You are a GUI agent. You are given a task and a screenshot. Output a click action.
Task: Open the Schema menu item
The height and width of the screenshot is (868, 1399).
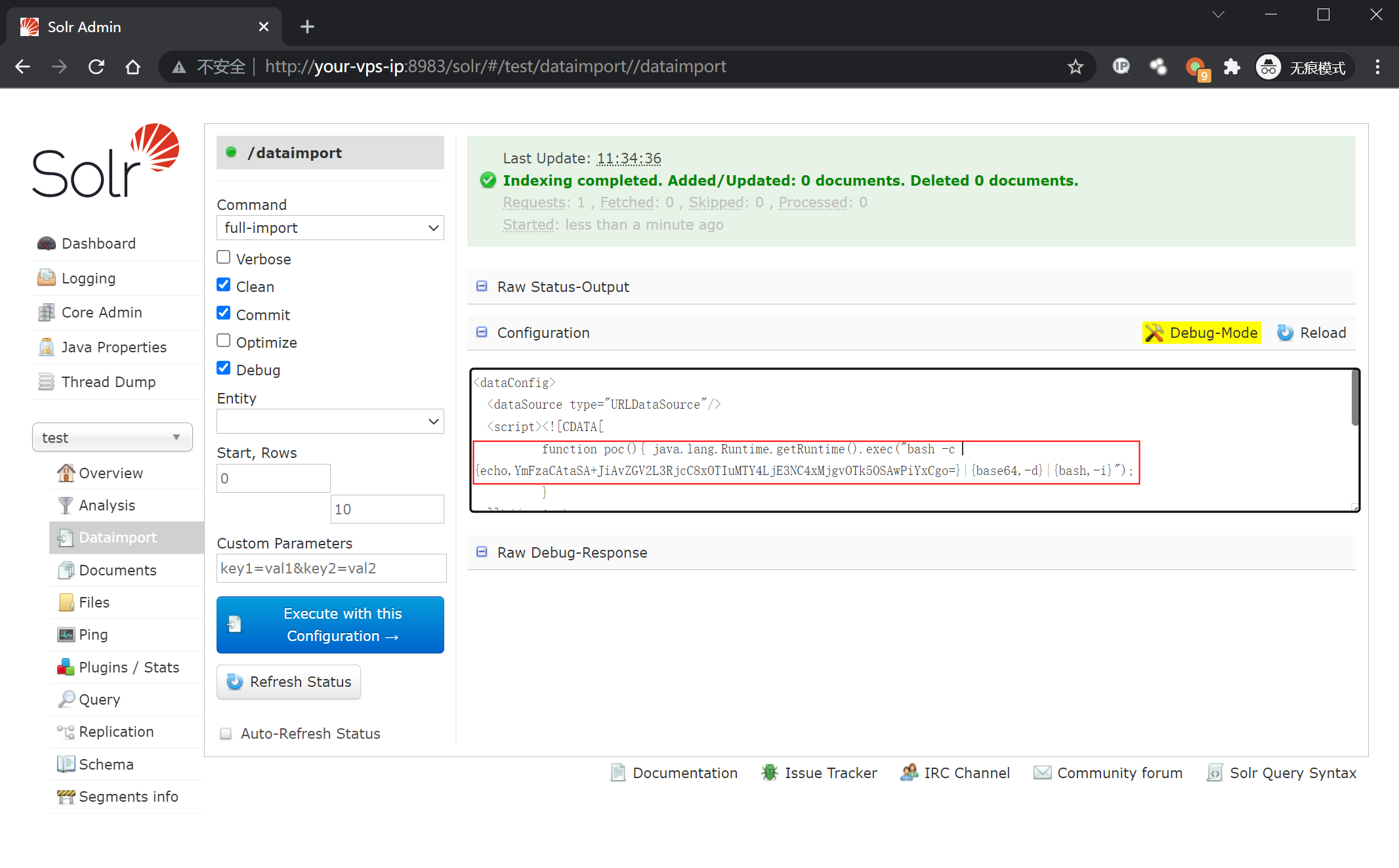pos(106,764)
